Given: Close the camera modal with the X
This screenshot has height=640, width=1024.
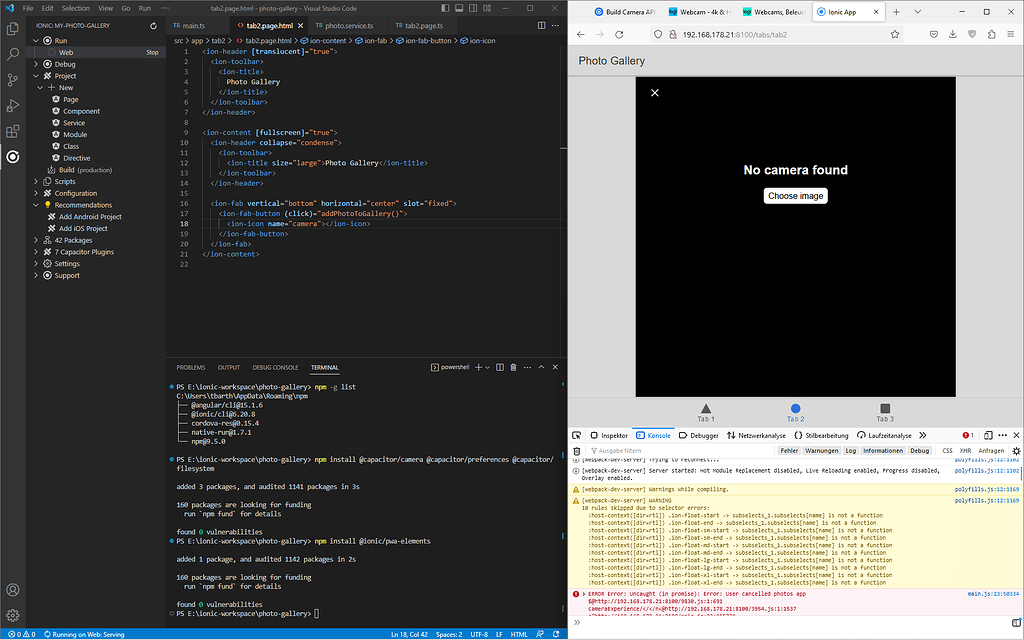Looking at the screenshot, I should click(x=654, y=93).
